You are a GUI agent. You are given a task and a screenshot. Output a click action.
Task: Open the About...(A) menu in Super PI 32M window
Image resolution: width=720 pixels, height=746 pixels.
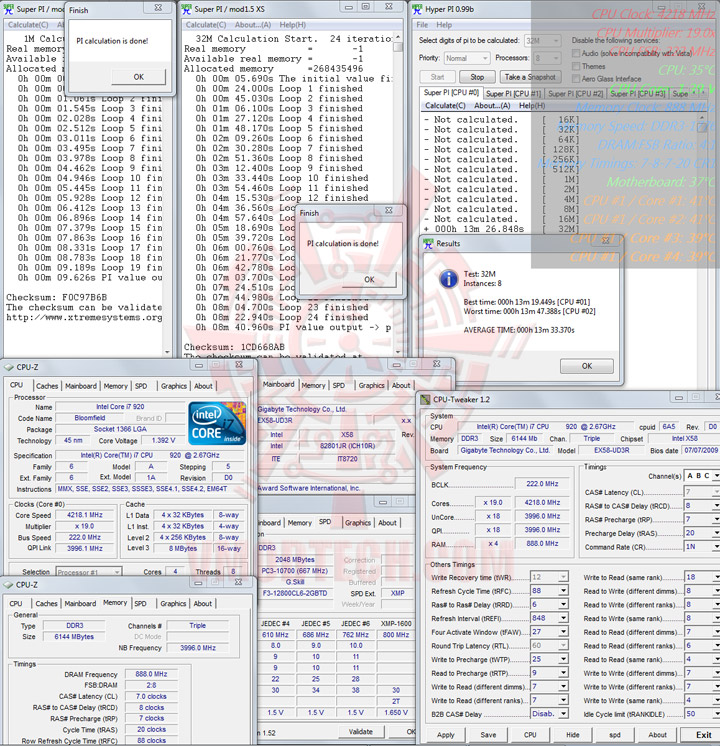pyautogui.click(x=253, y=25)
